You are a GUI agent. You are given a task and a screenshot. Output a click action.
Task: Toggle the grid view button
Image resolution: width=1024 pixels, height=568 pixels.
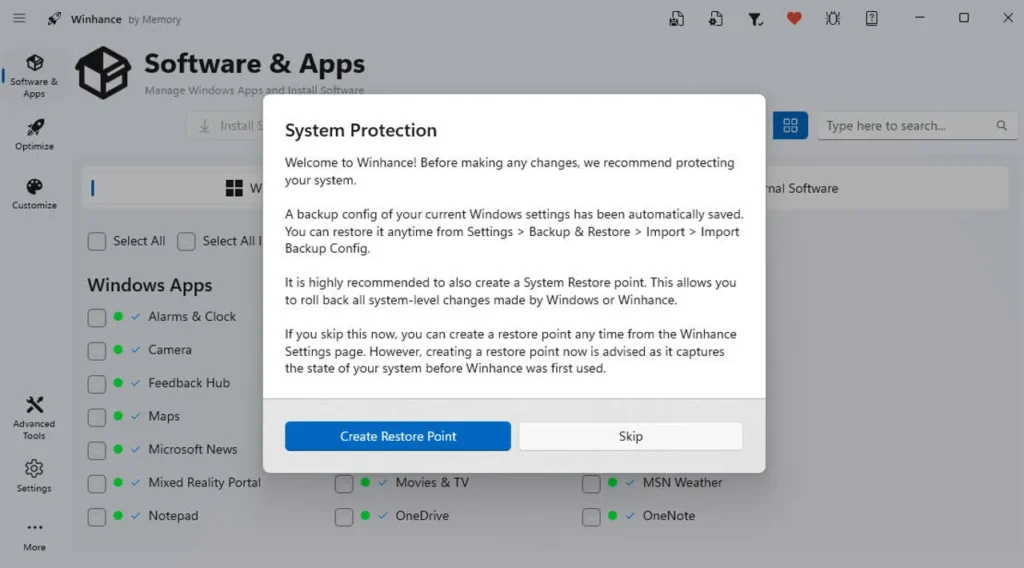(x=790, y=125)
